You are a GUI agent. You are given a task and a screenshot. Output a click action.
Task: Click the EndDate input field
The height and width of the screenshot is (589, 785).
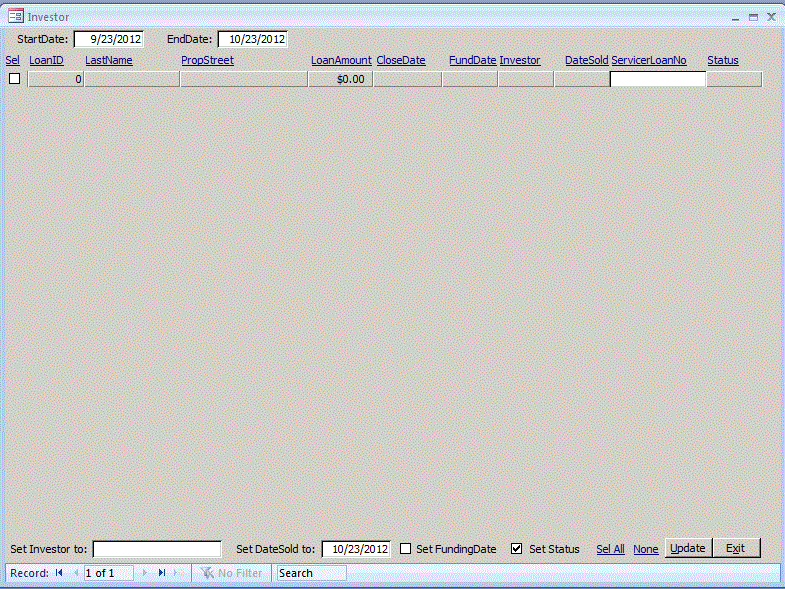pos(253,39)
